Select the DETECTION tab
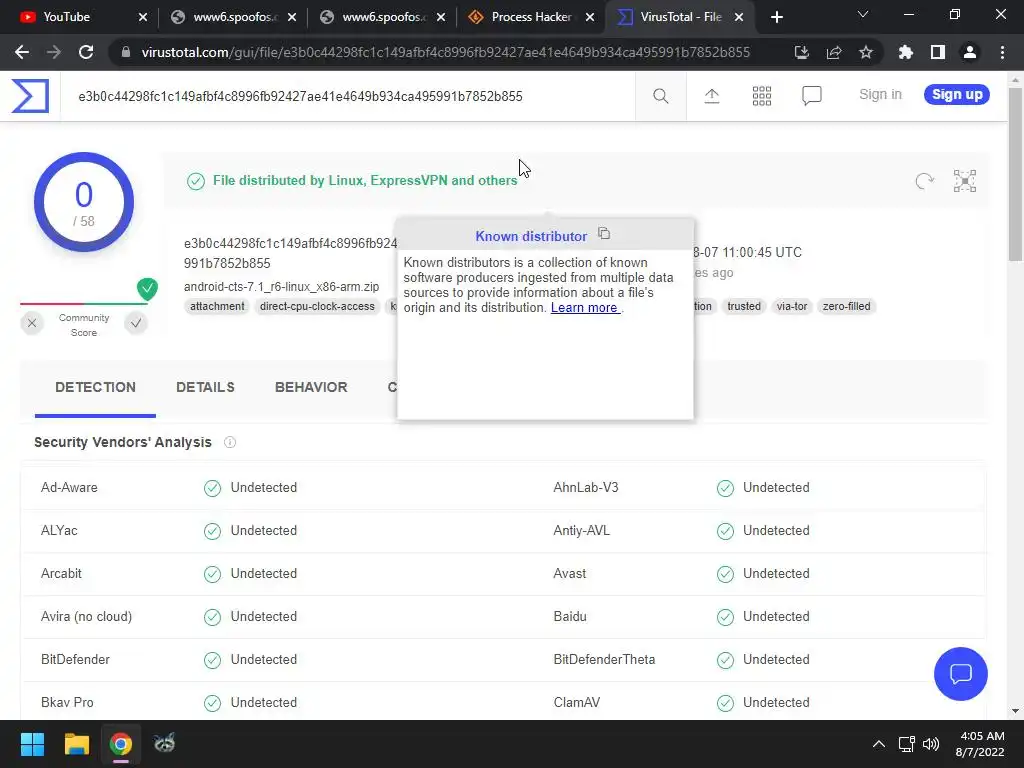Viewport: 1024px width, 768px height. point(95,387)
